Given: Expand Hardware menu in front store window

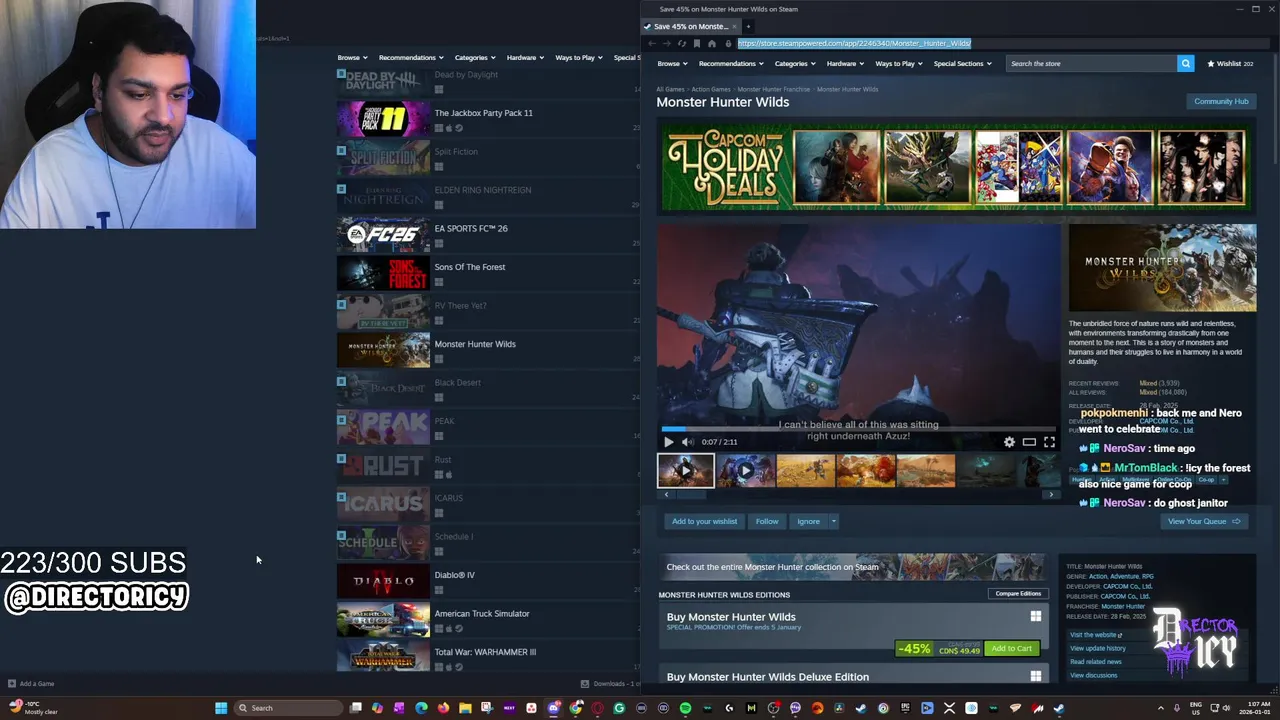Looking at the screenshot, I should tap(845, 63).
